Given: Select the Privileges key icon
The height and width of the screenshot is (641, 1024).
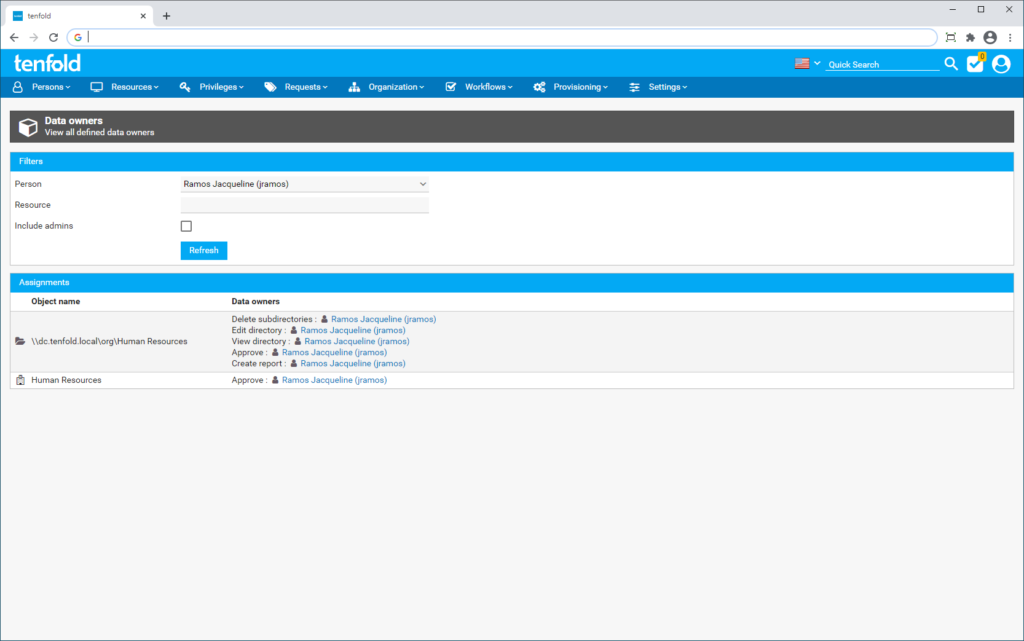Looking at the screenshot, I should pos(184,87).
